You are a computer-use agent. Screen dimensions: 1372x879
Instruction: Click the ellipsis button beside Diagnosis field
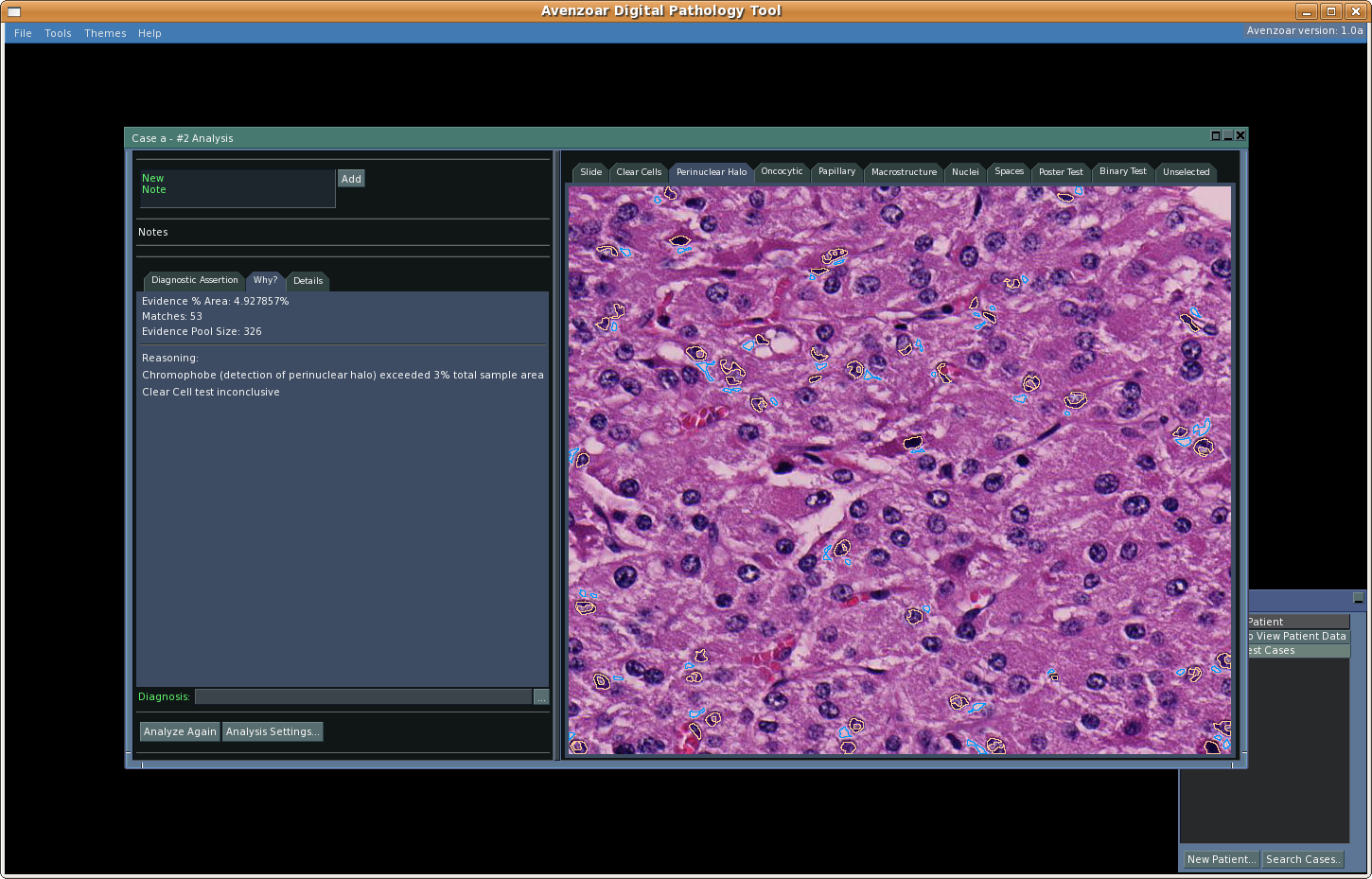[541, 697]
